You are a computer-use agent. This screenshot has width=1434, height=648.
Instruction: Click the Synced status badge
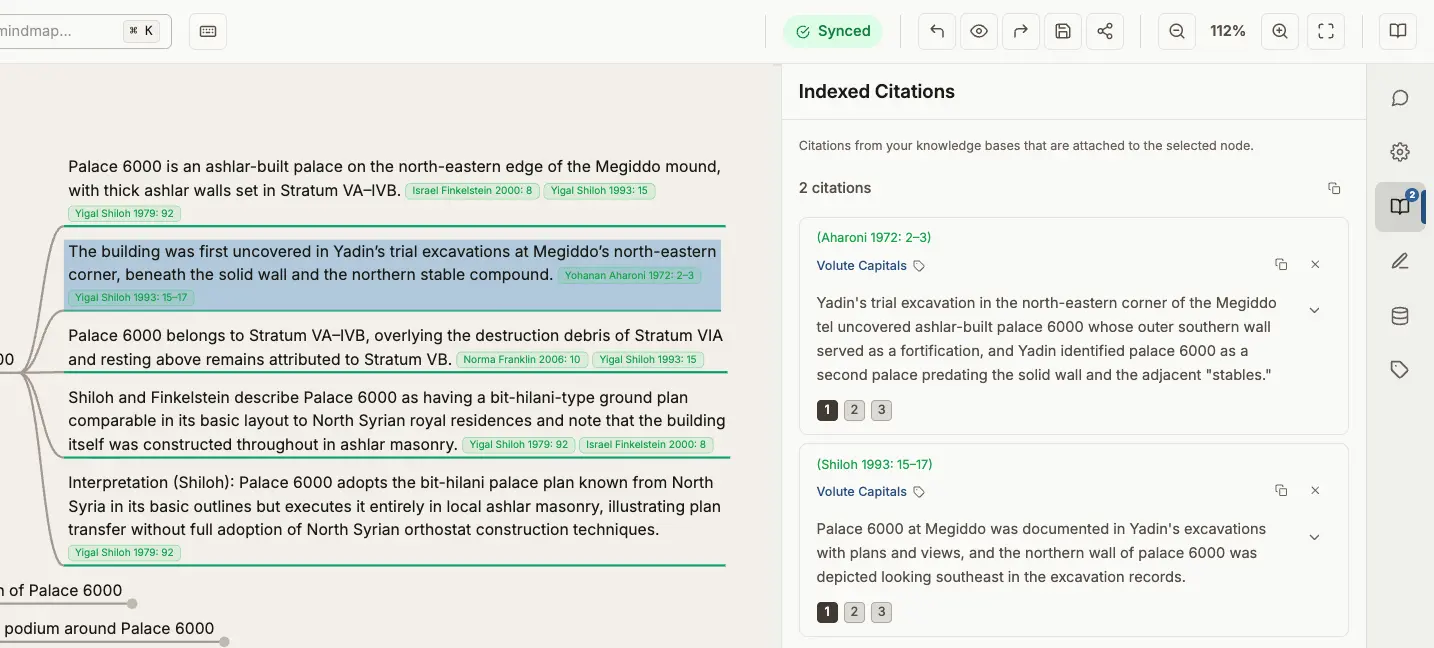[x=833, y=31]
